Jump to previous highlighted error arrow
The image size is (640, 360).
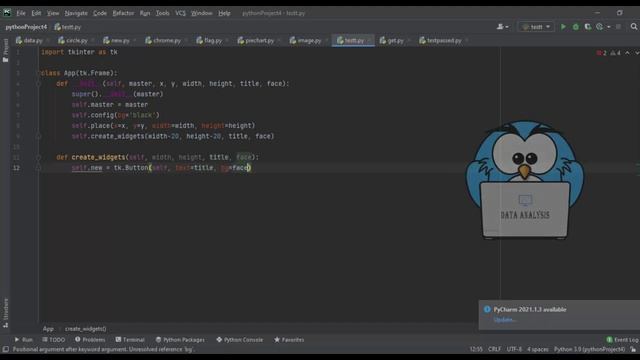pos(627,53)
